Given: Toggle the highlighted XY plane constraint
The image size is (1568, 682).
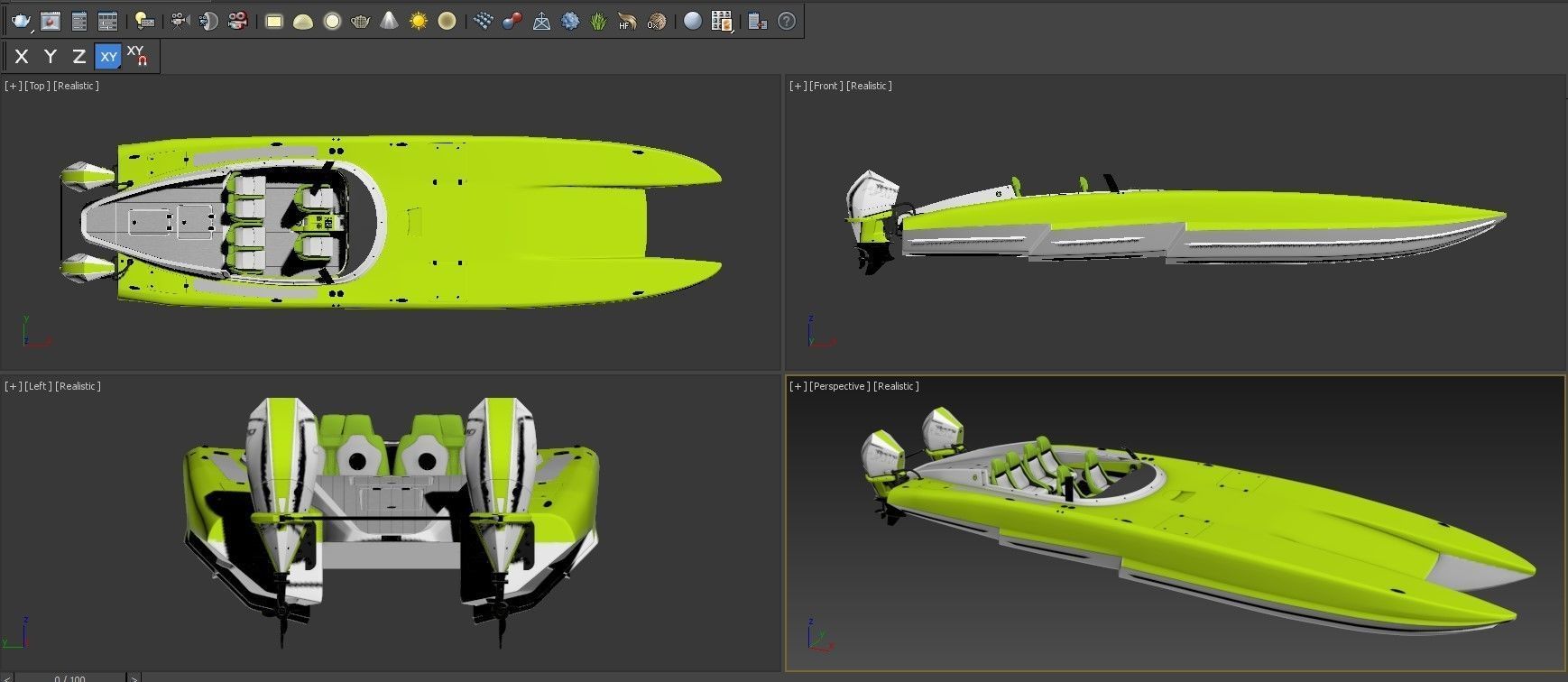Looking at the screenshot, I should [108, 57].
